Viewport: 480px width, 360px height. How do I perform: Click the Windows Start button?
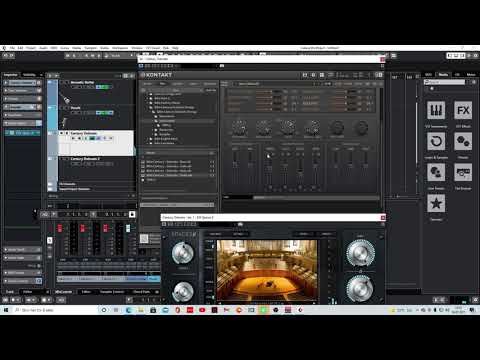click(6, 310)
